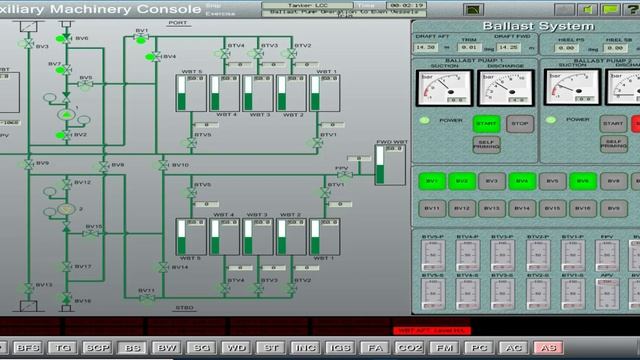Viewport: 640px width, 360px height.
Task: Toggle the BV13 push button in control panel
Action: point(492,208)
